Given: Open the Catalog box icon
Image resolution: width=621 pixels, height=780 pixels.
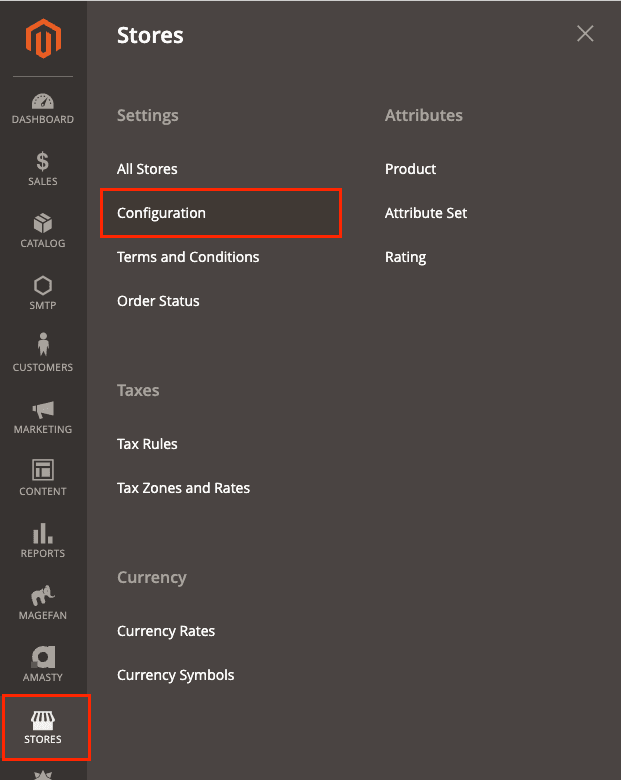Looking at the screenshot, I should (43, 223).
